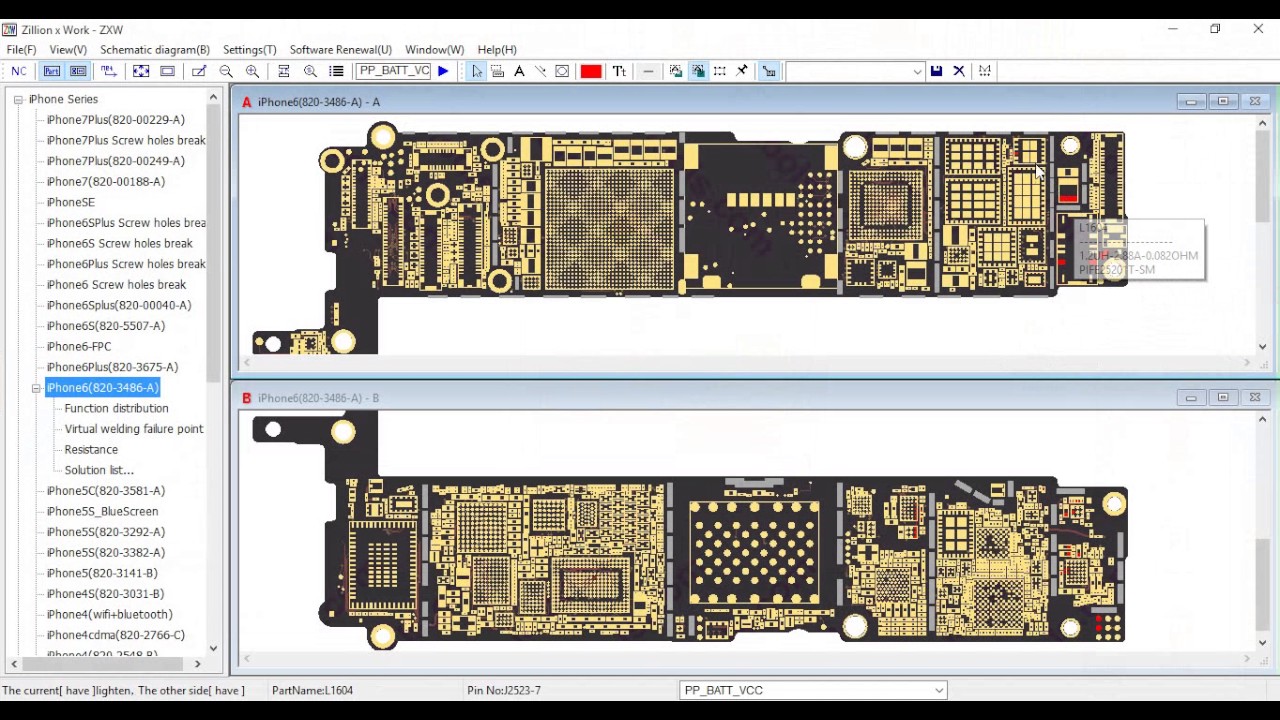
Task: Click the board B panel scroll-up arrow
Action: tap(1263, 420)
